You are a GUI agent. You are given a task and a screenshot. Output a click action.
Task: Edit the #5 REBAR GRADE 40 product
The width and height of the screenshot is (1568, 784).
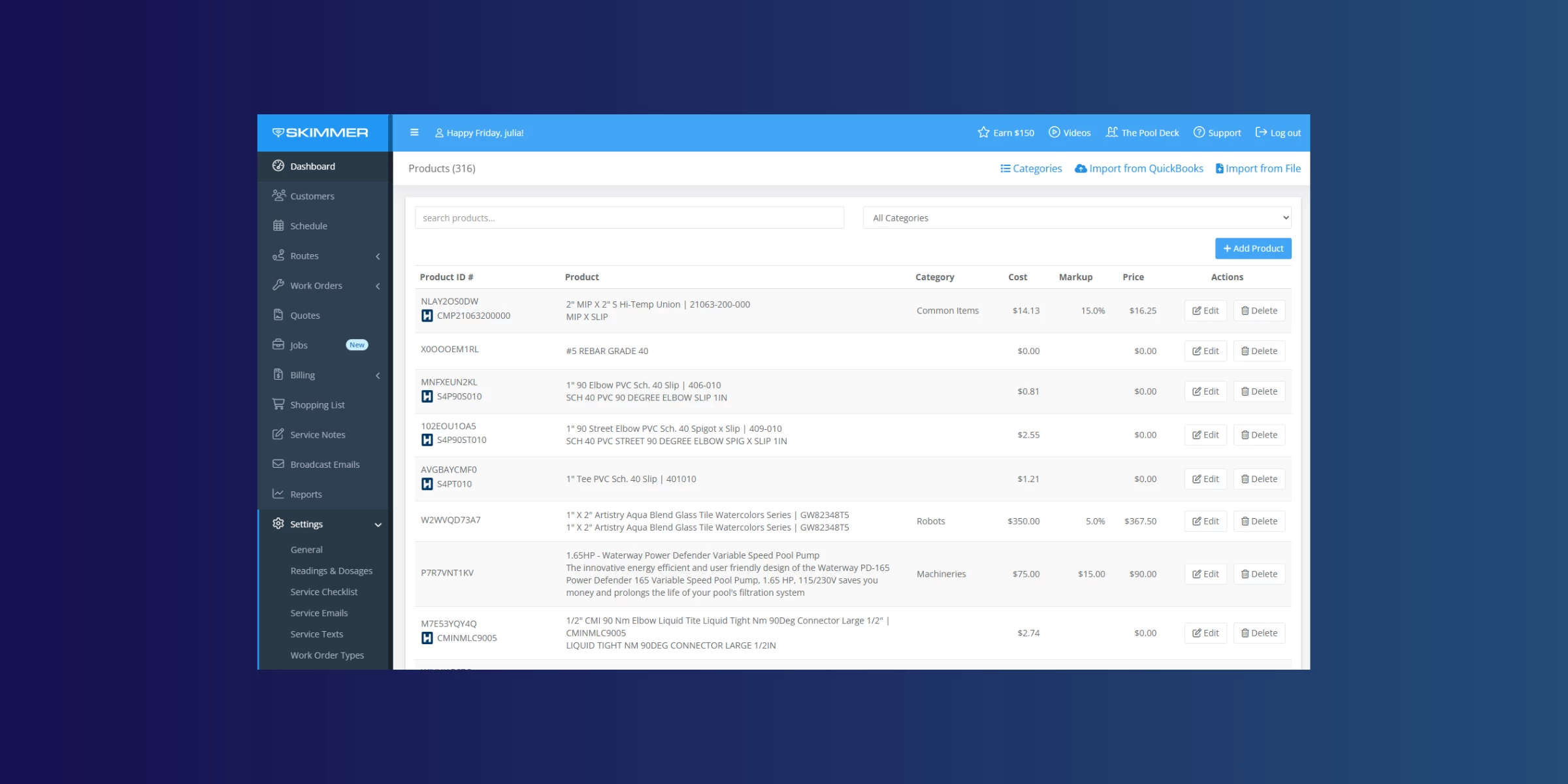(1205, 351)
